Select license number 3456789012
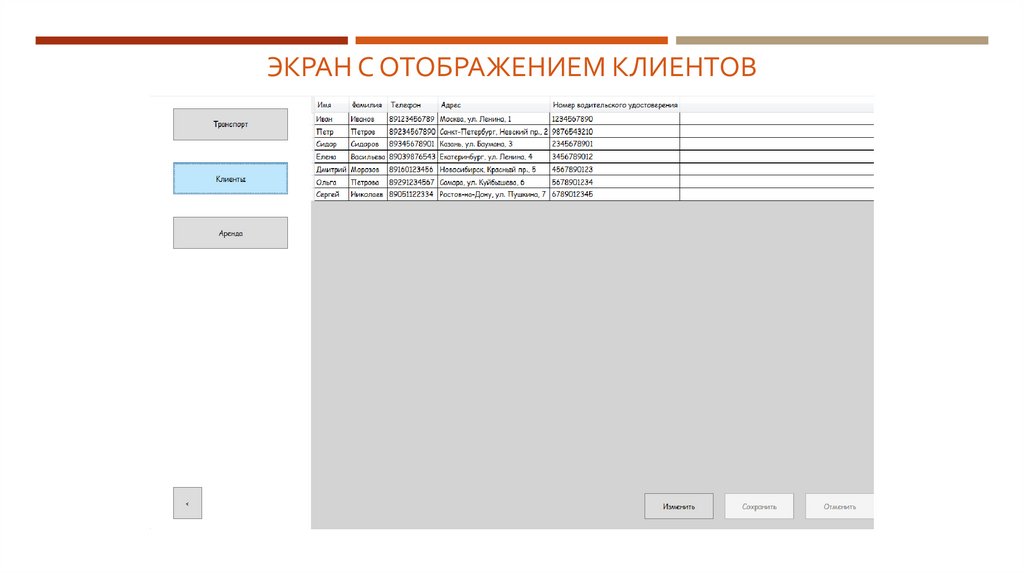The height and width of the screenshot is (574, 1024). click(615, 157)
